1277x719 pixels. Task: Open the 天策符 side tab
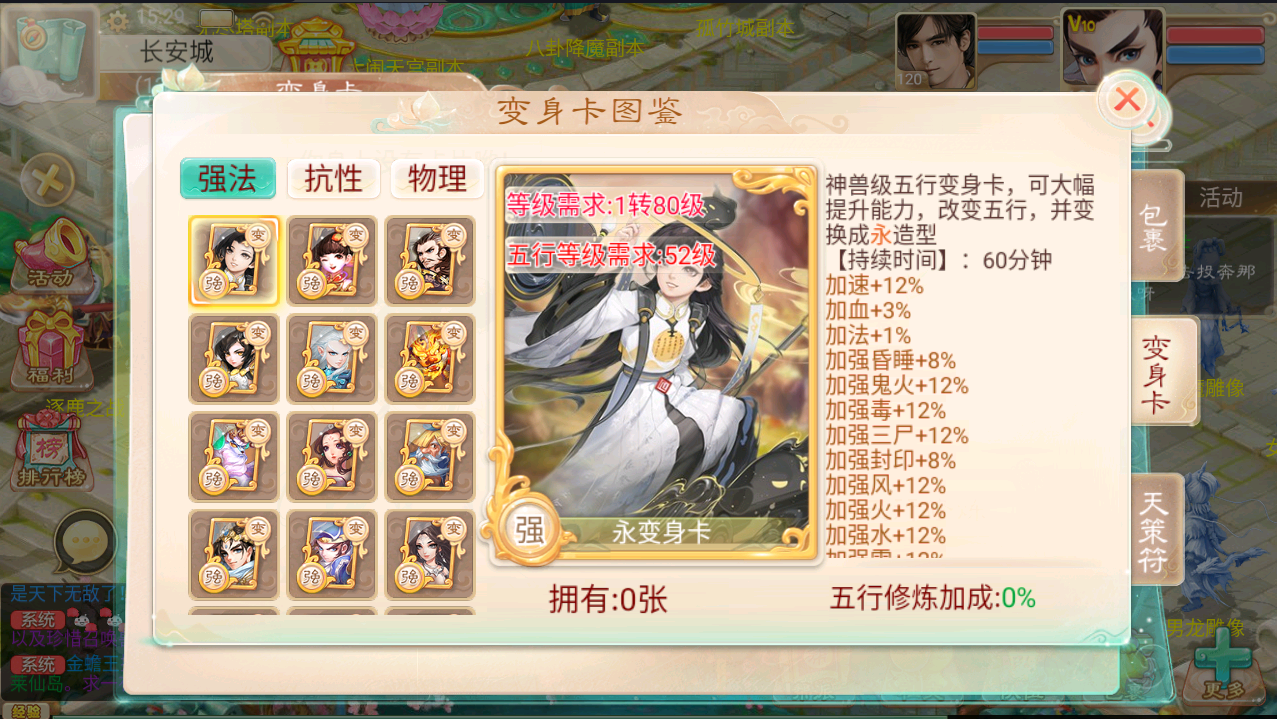click(x=1154, y=528)
